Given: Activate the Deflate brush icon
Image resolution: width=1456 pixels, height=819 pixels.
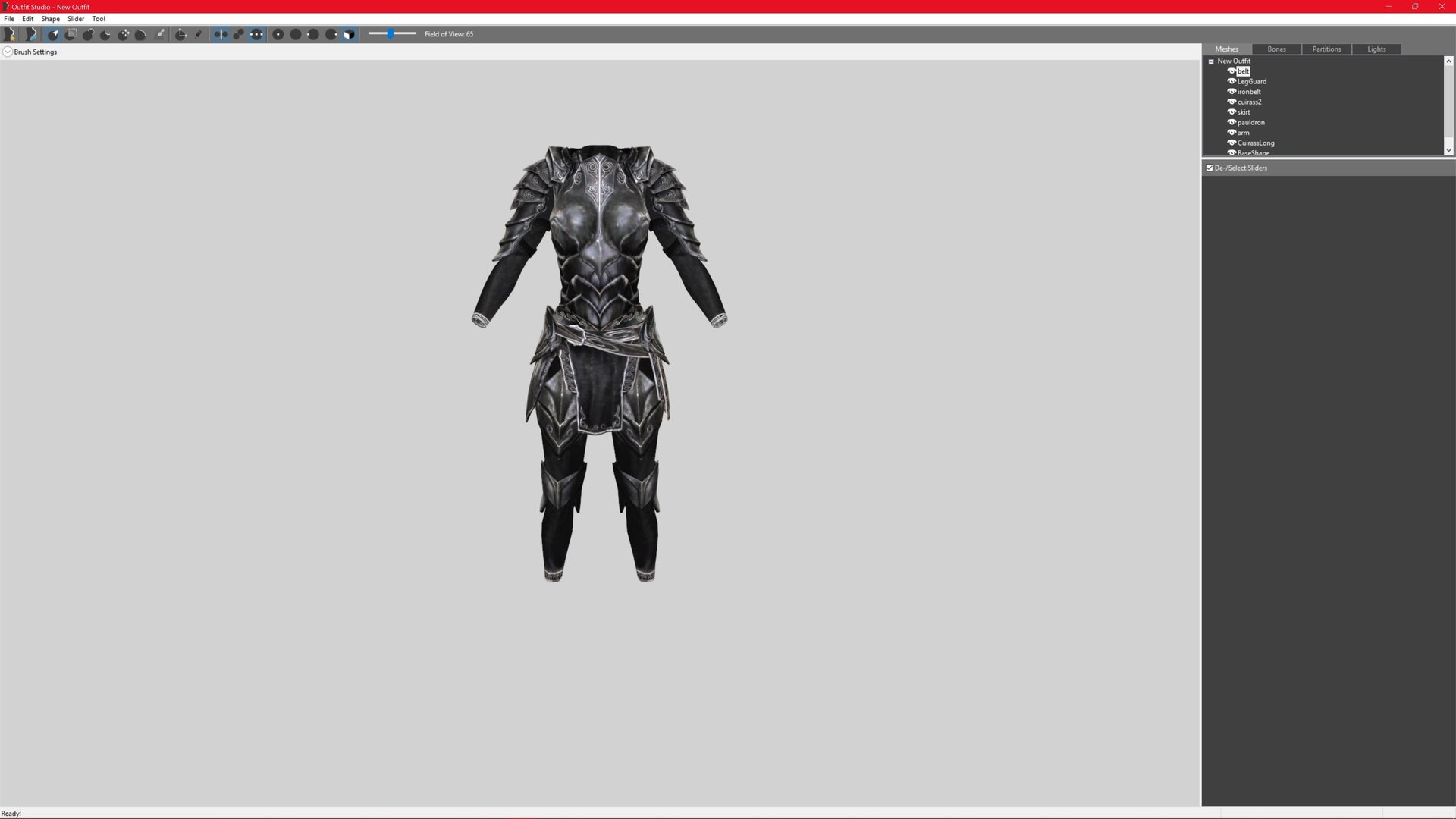Looking at the screenshot, I should pos(105,34).
